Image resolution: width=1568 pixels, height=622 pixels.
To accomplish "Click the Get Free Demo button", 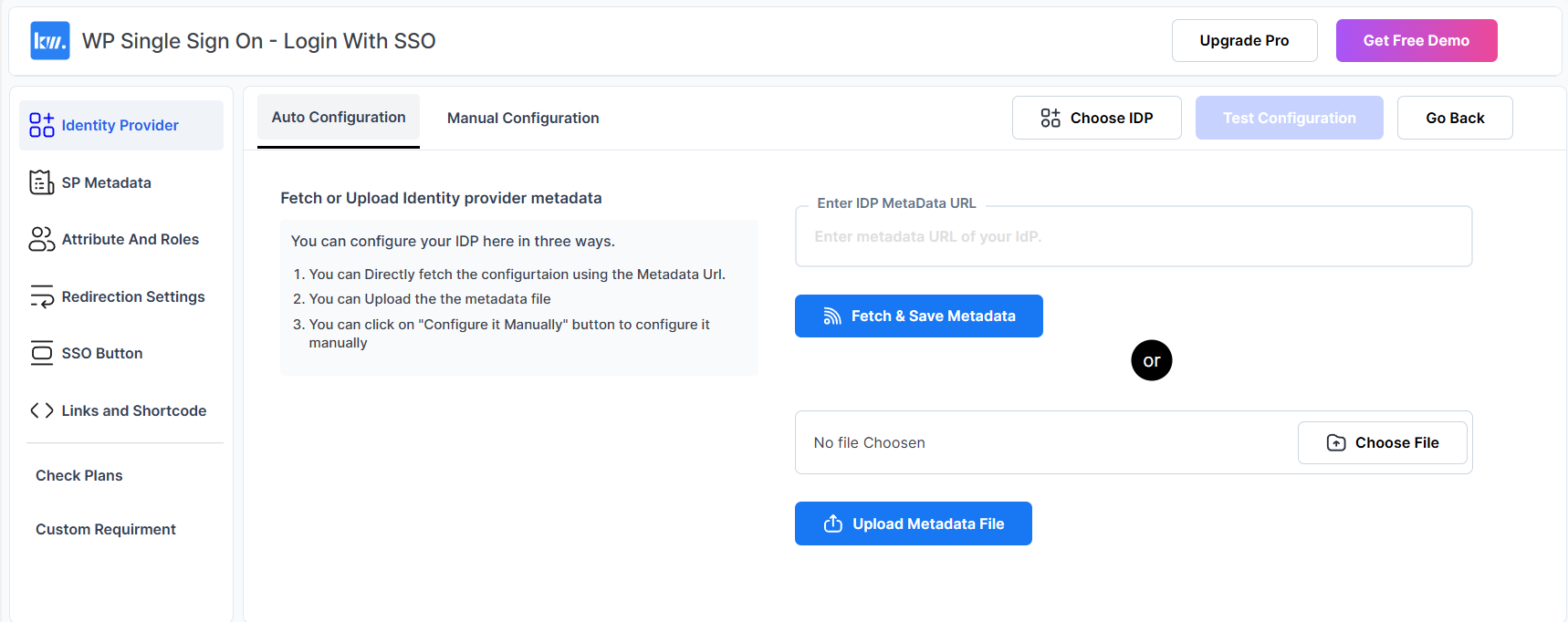I will 1416,40.
